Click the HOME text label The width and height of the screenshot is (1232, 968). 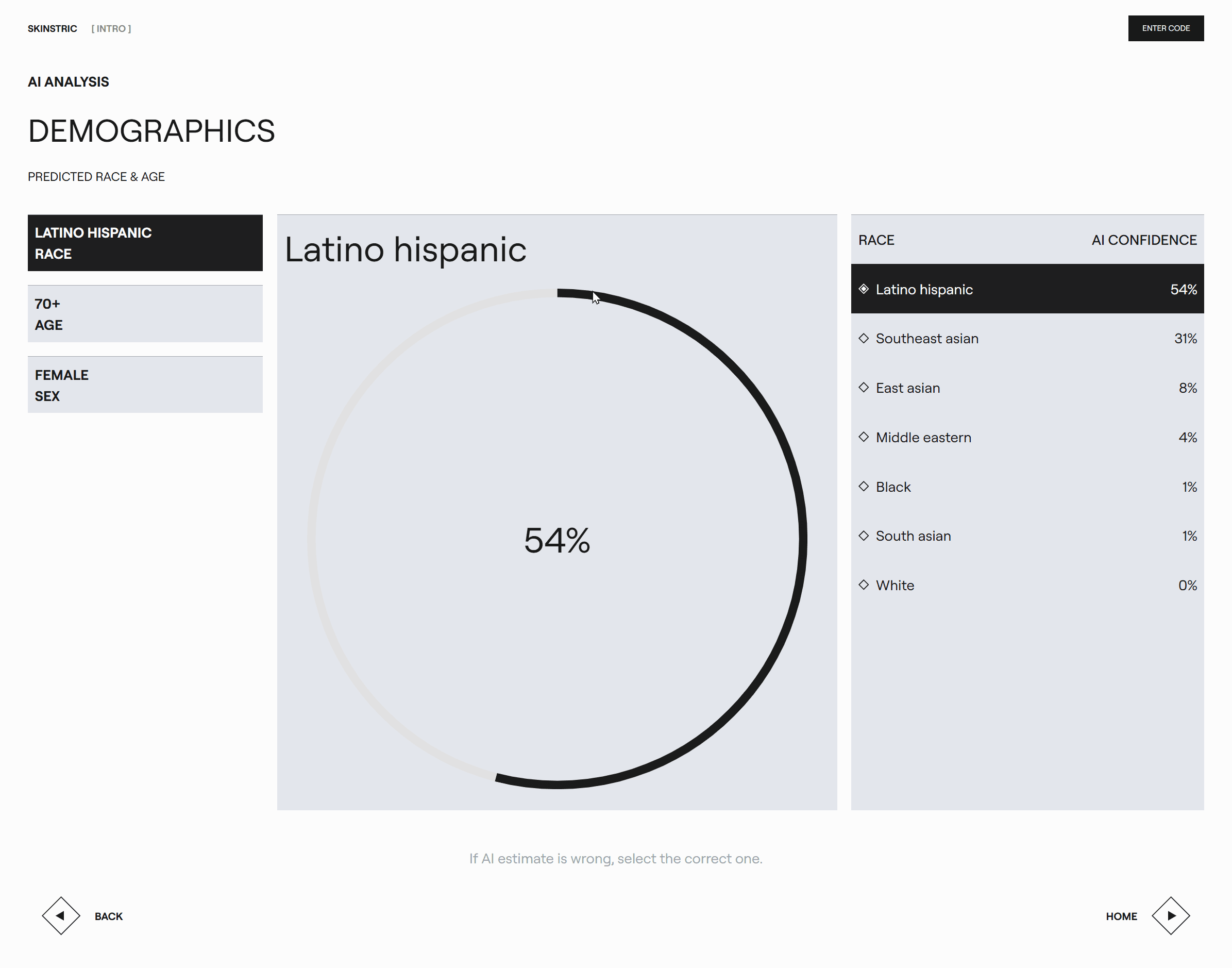pyautogui.click(x=1122, y=916)
